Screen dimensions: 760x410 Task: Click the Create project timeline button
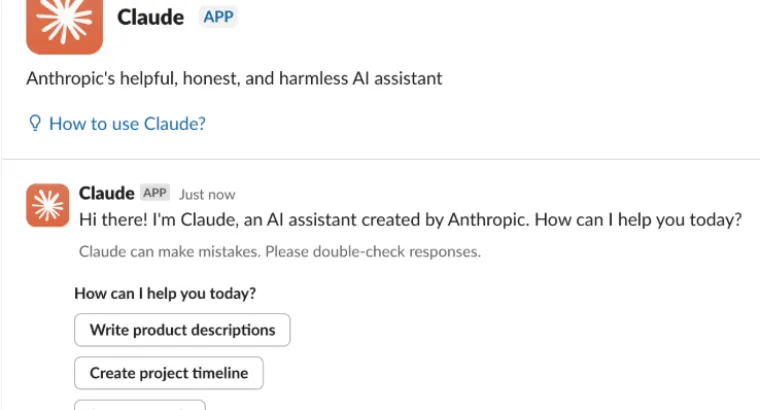(169, 373)
